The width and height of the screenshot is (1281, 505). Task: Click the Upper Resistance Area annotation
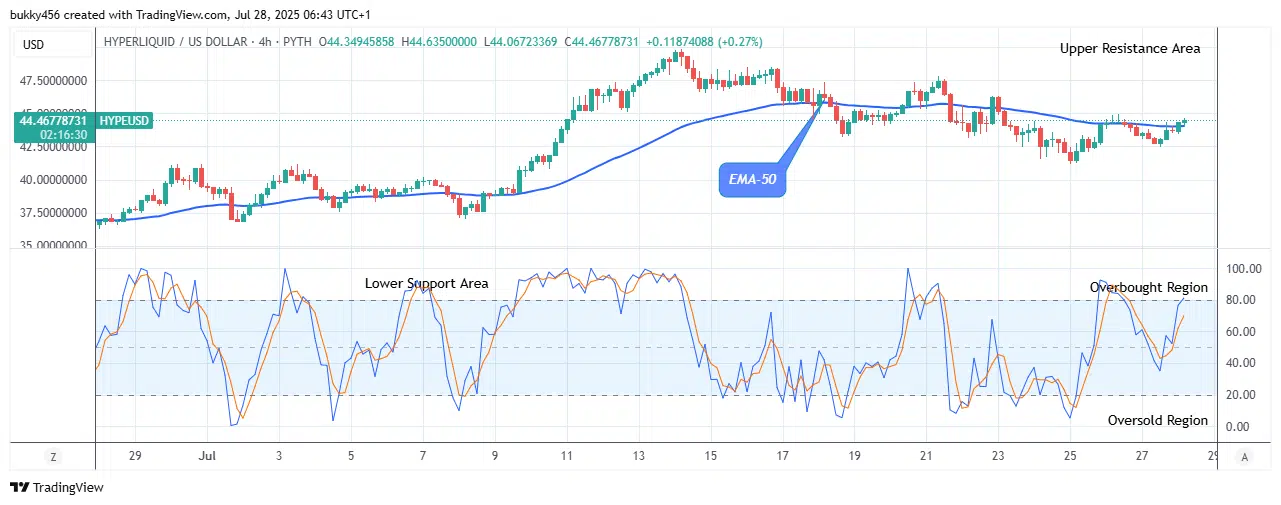point(1130,48)
